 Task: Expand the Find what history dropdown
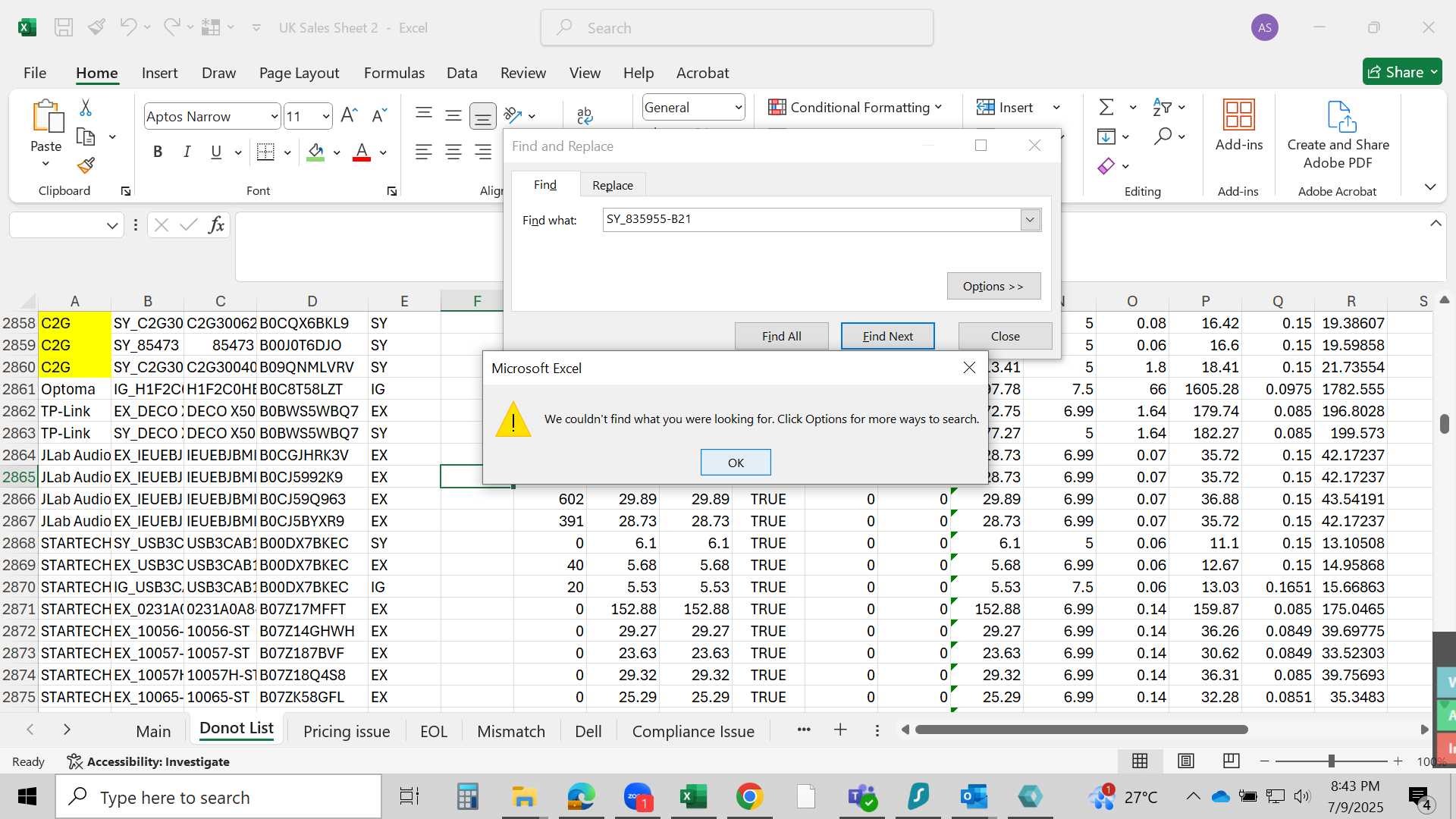(1030, 219)
